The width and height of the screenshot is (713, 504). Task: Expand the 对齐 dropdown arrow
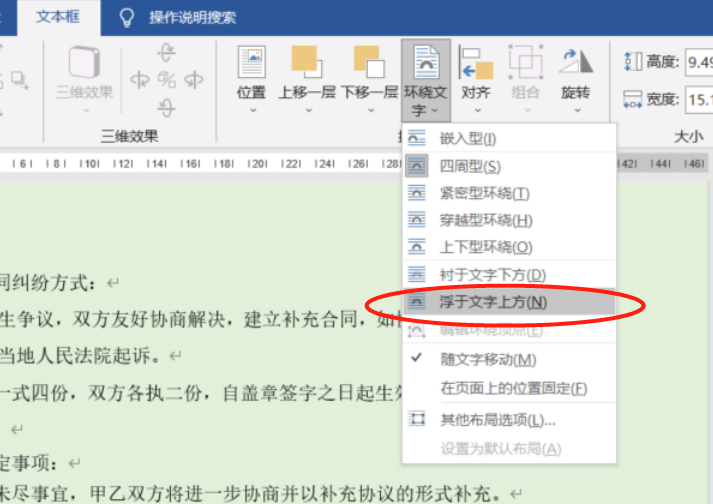tap(477, 110)
